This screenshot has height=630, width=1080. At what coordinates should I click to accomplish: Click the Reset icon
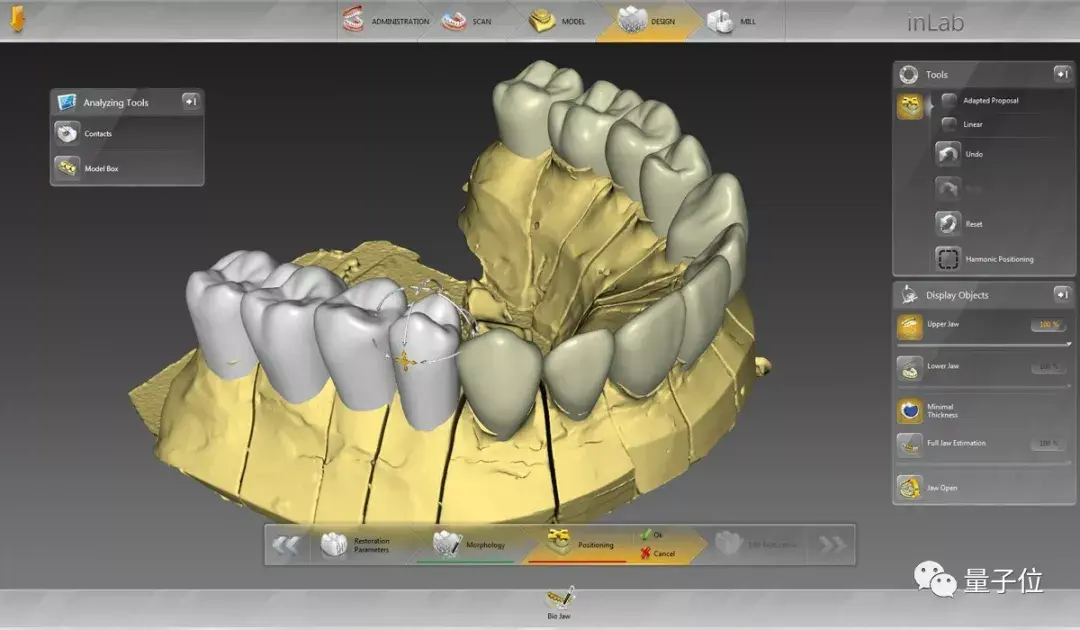click(948, 223)
